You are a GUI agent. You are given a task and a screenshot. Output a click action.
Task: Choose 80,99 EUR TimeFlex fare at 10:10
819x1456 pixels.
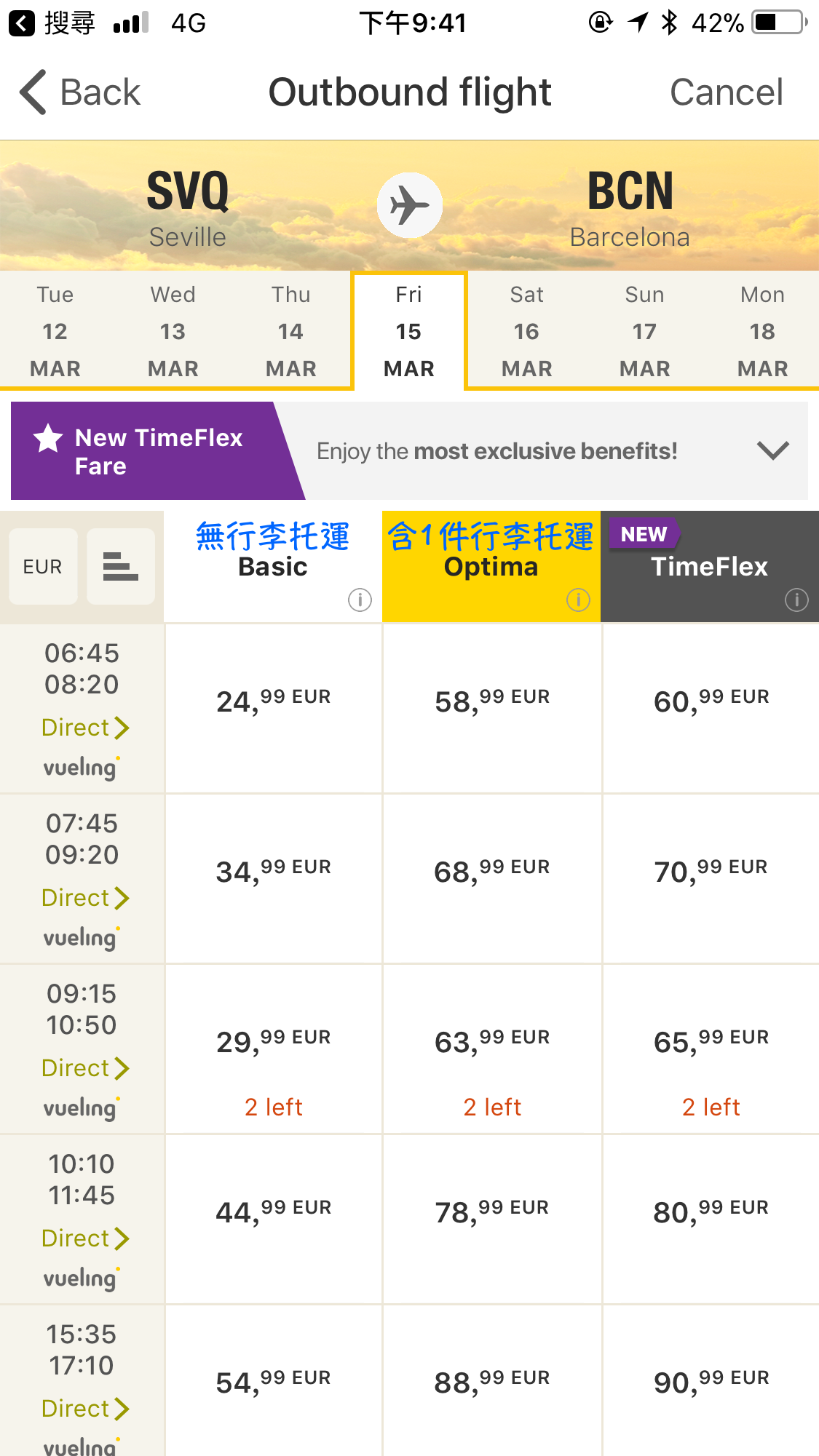[x=711, y=1212]
